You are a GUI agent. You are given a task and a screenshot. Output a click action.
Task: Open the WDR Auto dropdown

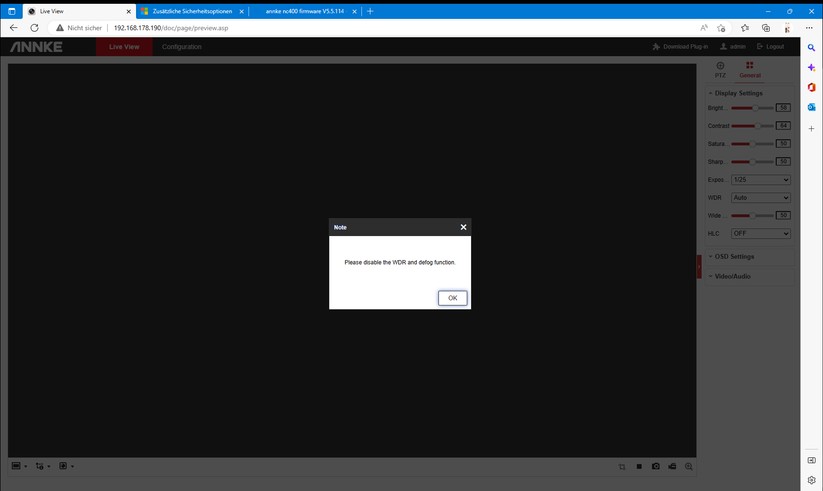tap(761, 197)
